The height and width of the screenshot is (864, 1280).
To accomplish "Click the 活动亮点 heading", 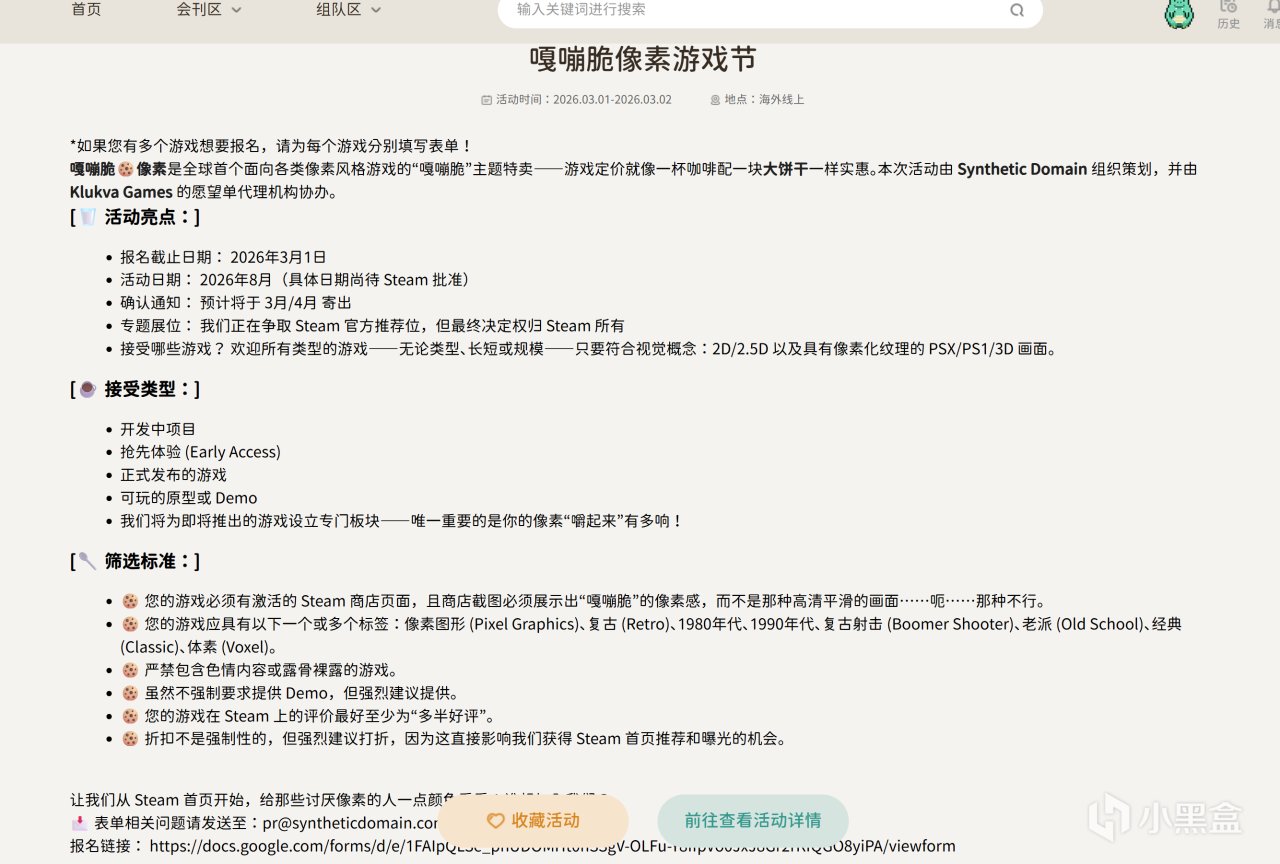I will click(135, 217).
